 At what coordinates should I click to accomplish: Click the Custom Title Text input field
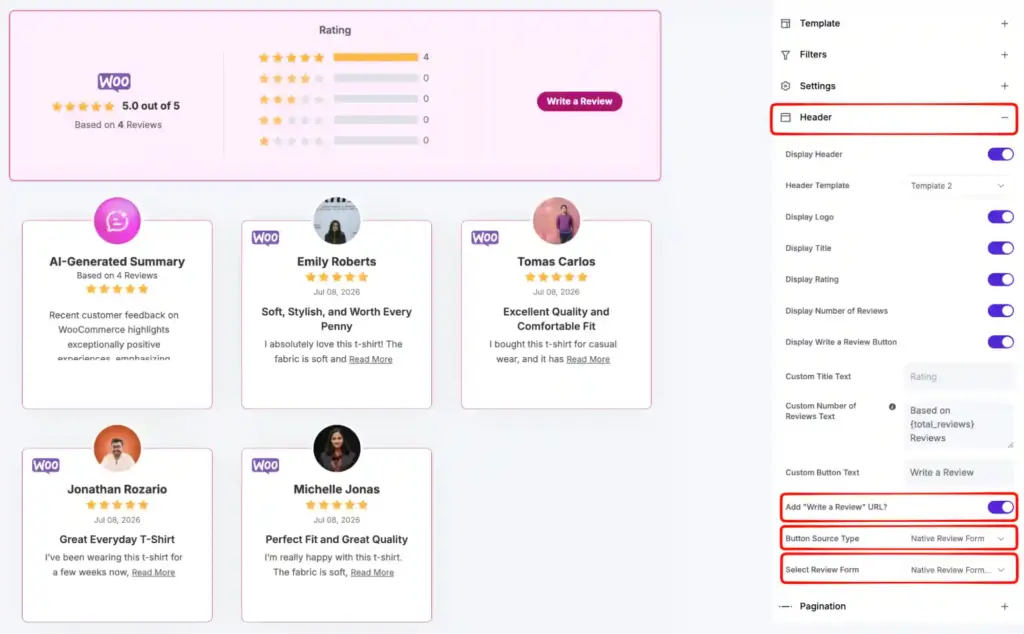[x=959, y=377]
